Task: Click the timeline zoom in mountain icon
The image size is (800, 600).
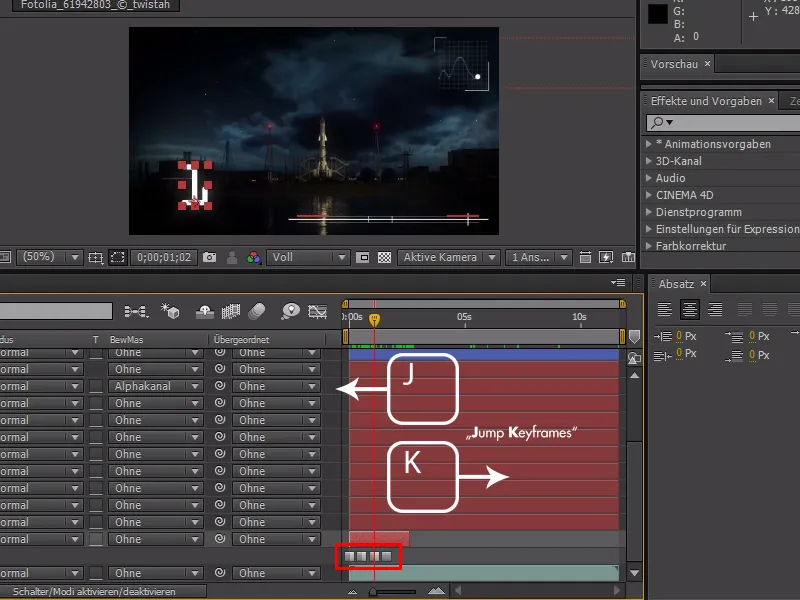Action: tap(436, 591)
